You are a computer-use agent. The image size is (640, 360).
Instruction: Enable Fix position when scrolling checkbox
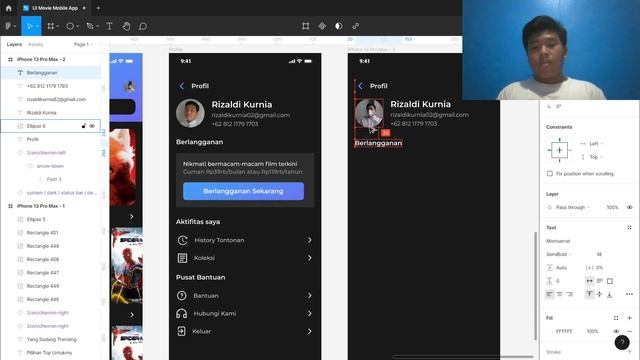point(550,173)
